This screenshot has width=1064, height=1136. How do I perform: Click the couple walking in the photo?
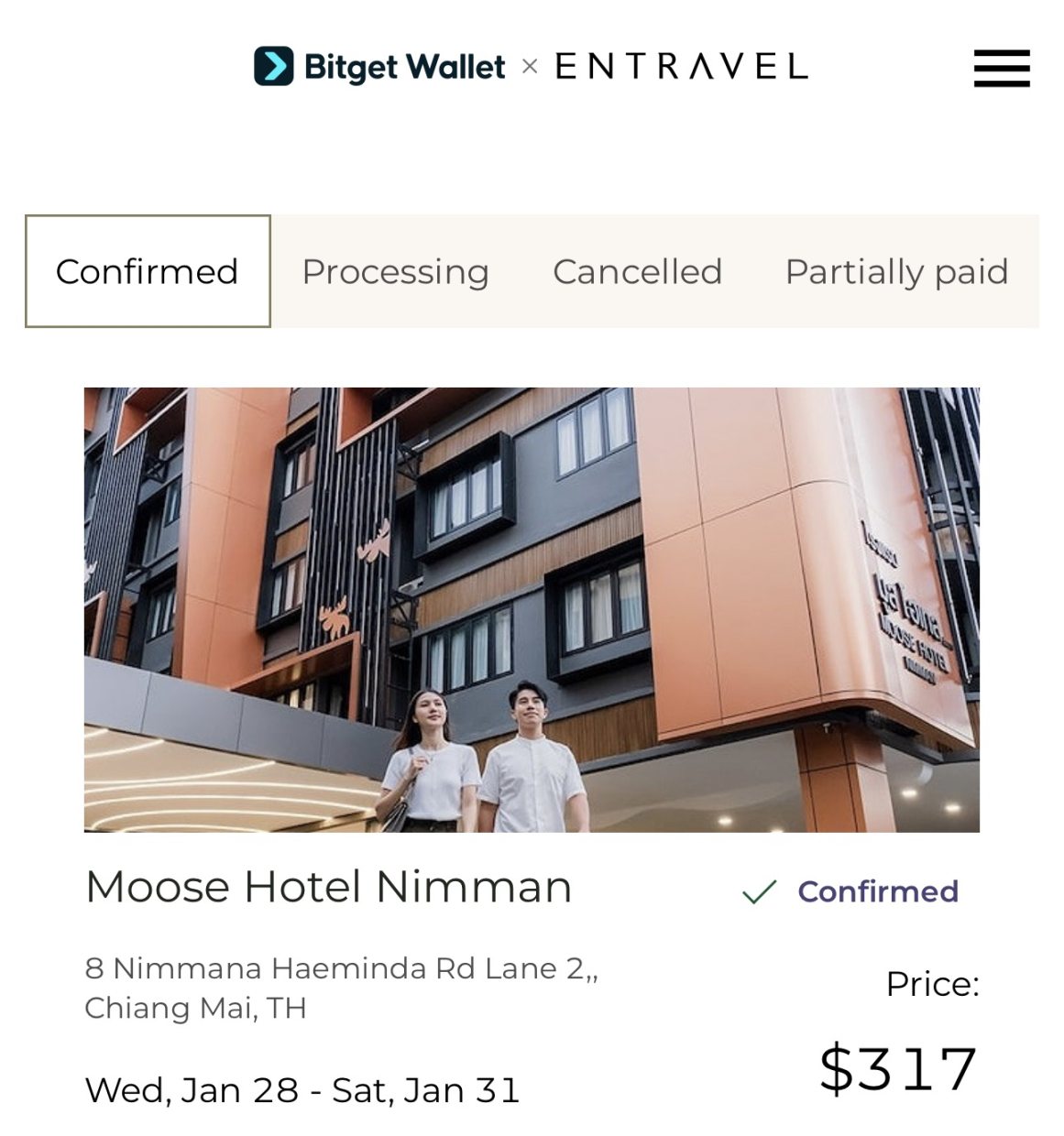coord(486,760)
